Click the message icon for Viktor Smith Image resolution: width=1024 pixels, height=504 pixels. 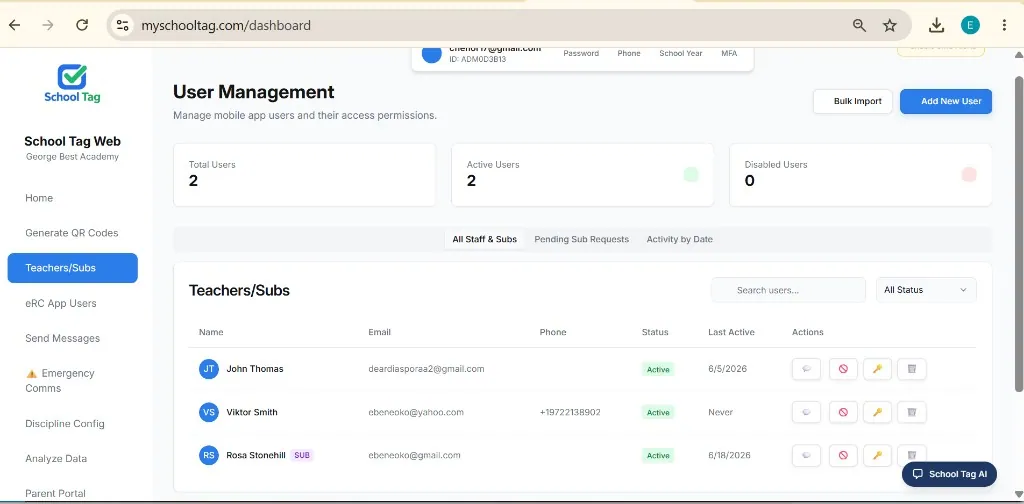click(806, 412)
